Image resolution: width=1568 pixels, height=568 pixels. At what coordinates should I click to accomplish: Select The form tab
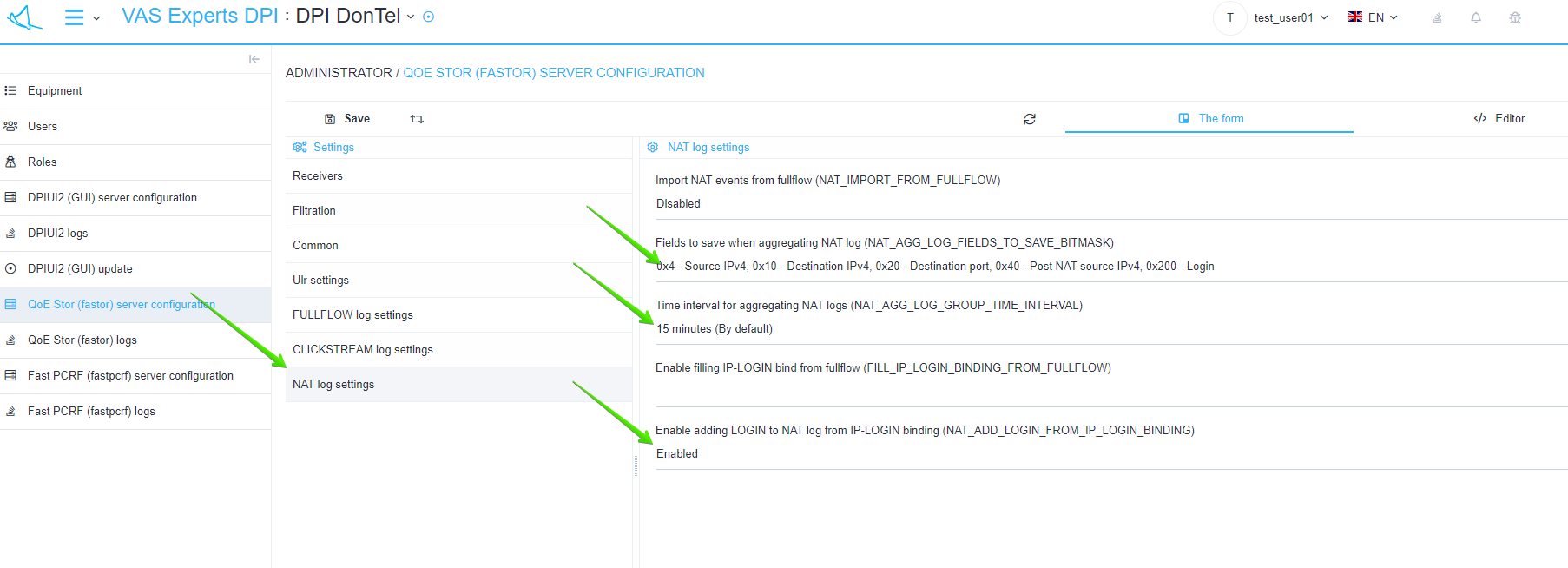click(1210, 119)
